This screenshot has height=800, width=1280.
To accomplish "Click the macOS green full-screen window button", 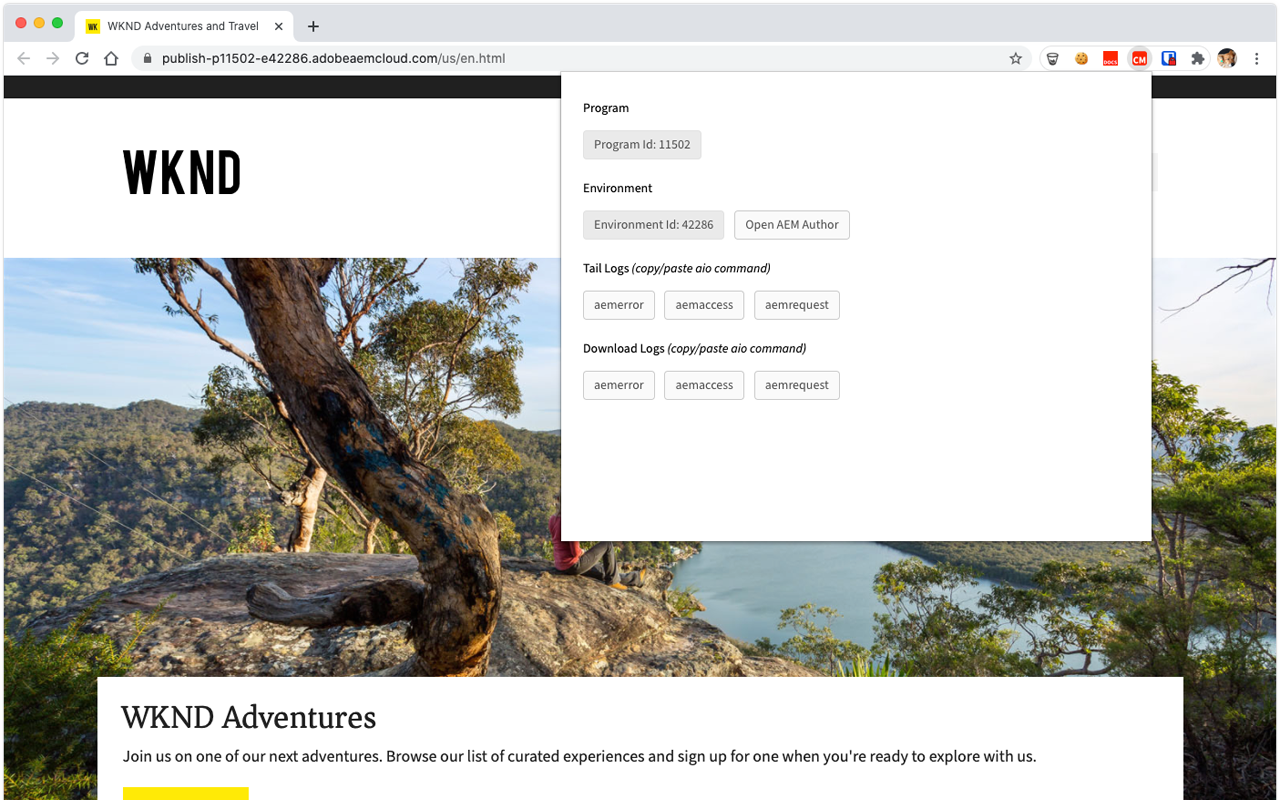I will point(57,23).
